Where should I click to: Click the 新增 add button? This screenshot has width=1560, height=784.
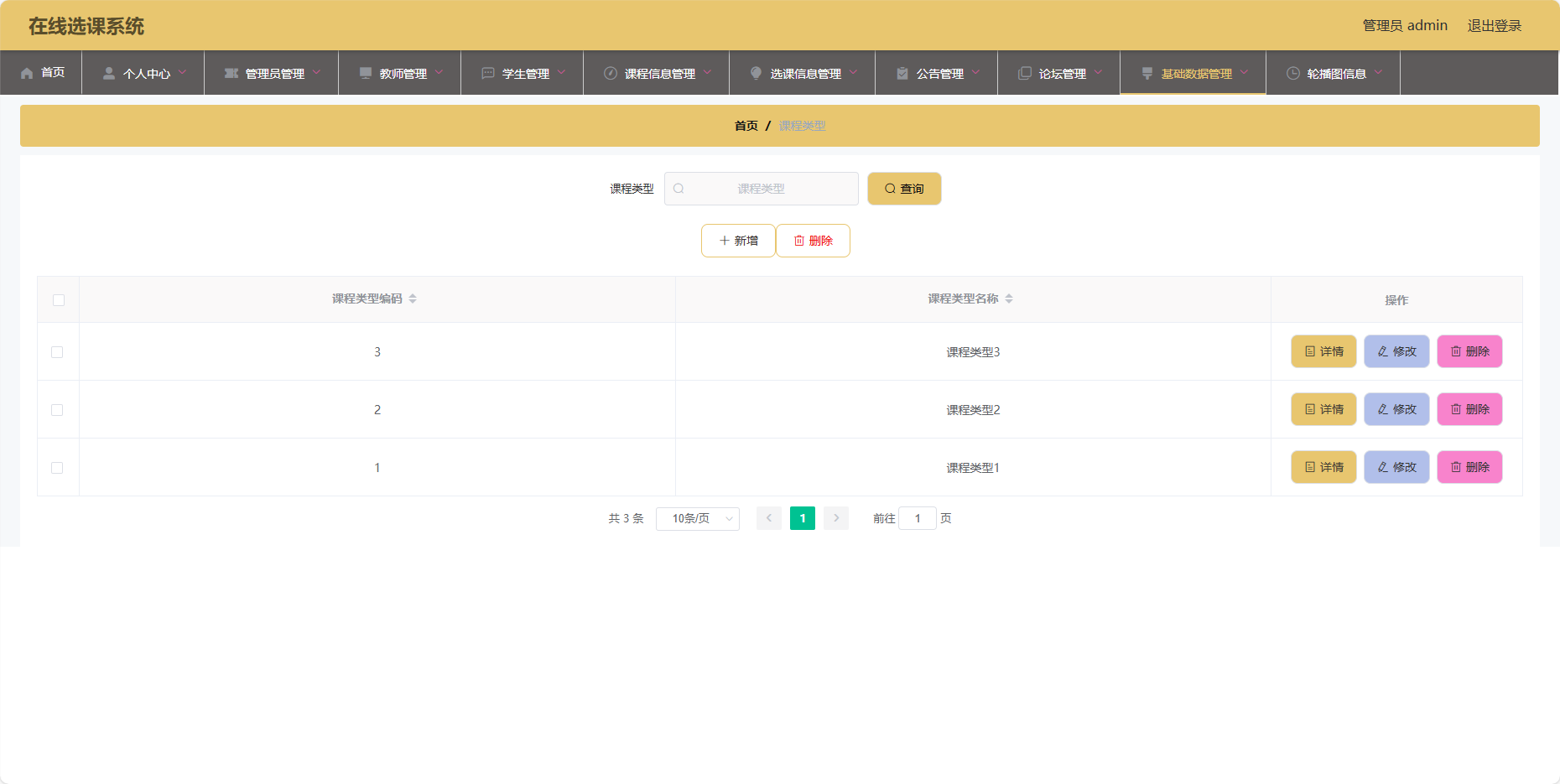tap(738, 241)
